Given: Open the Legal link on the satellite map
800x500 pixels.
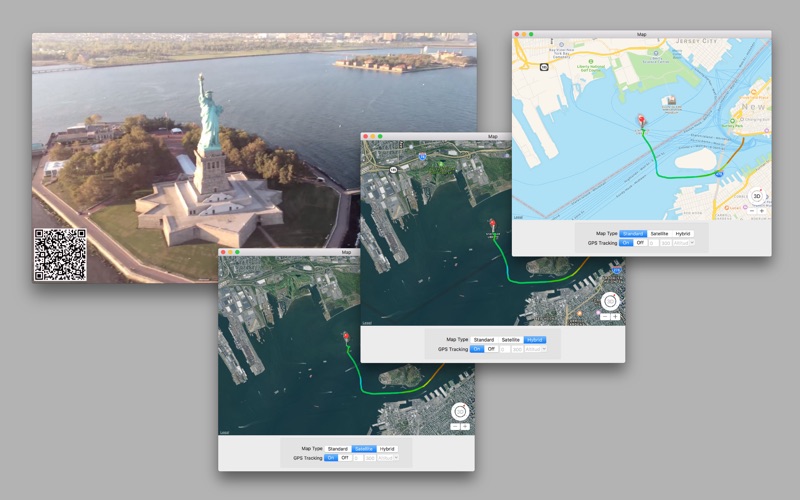Looking at the screenshot, I should pos(224,433).
